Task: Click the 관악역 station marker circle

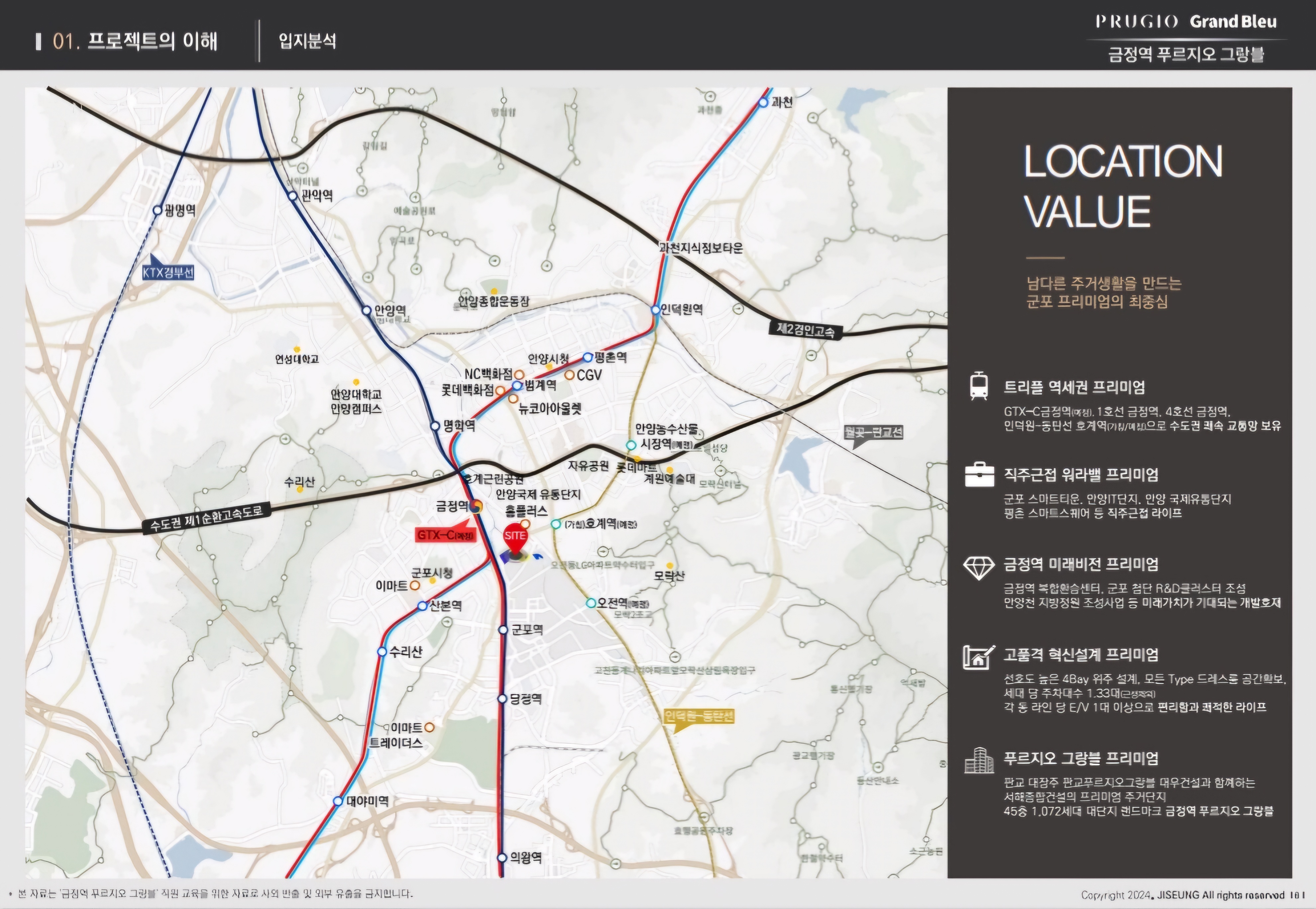Action: (293, 196)
